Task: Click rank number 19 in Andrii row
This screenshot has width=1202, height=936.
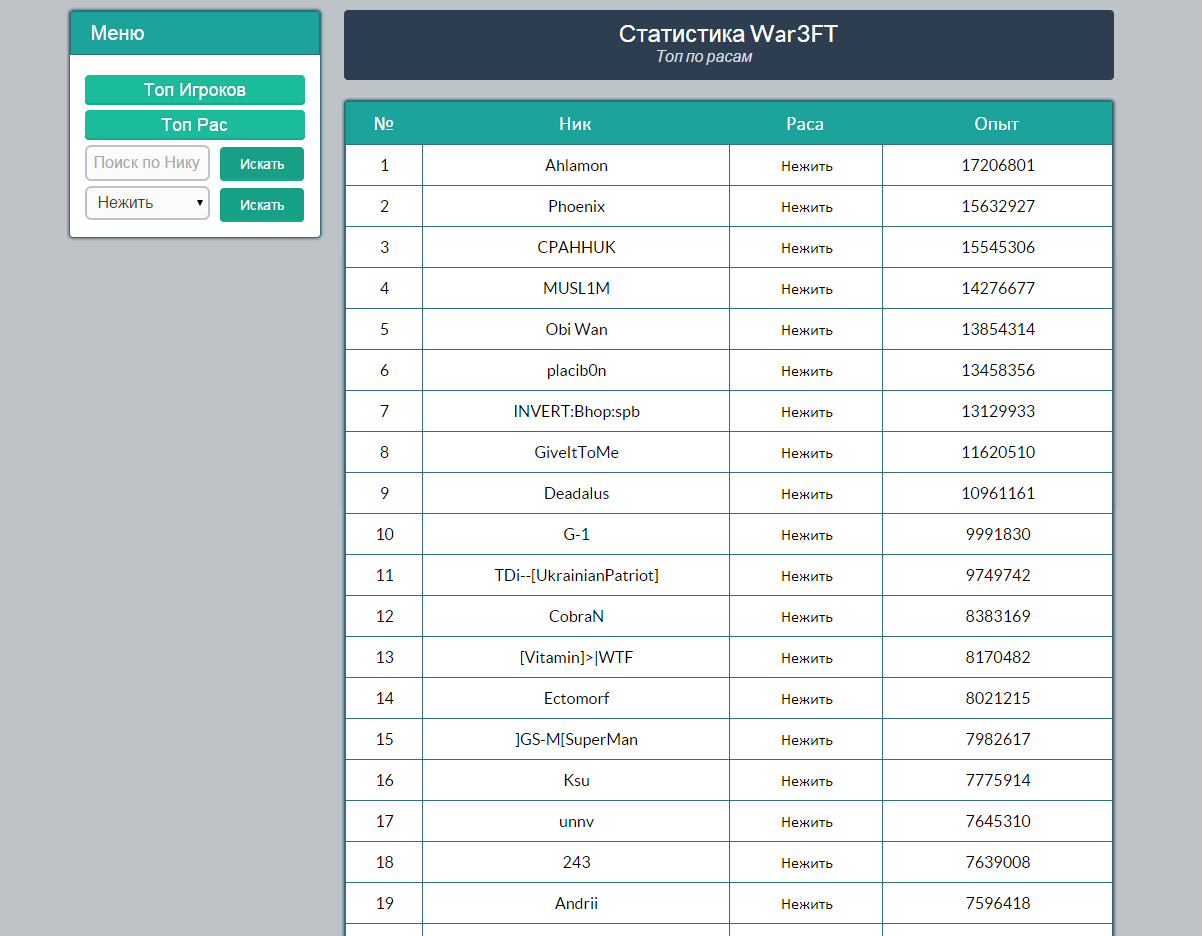Action: (385, 904)
